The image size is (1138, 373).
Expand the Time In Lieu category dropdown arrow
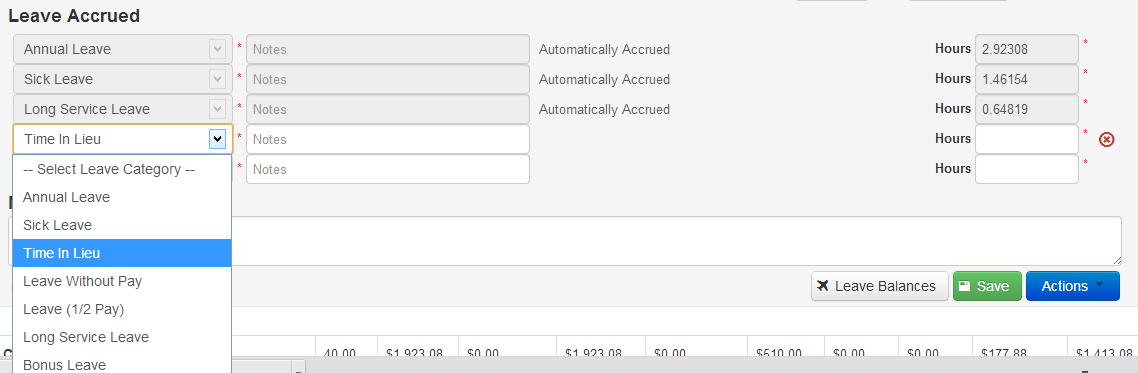click(x=217, y=139)
